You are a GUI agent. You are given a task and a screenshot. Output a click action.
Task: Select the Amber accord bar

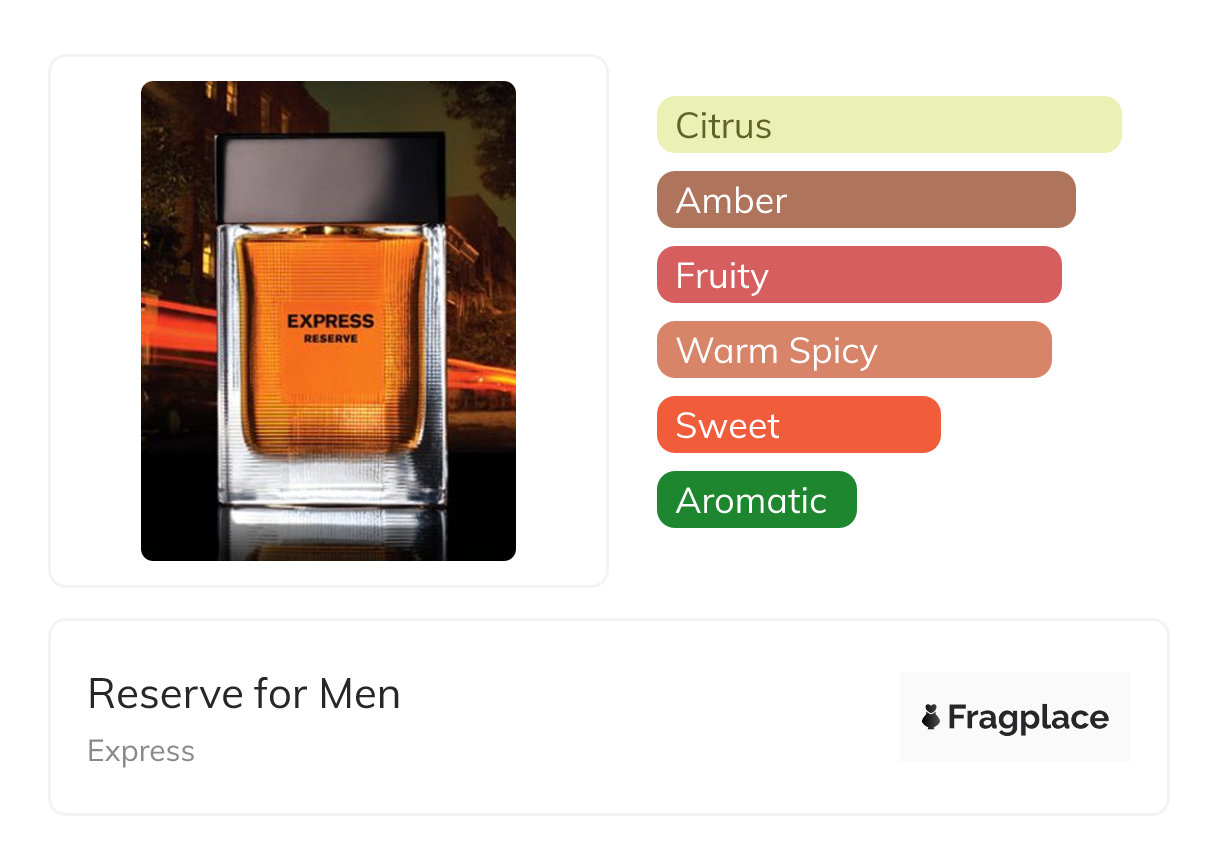pyautogui.click(x=866, y=200)
